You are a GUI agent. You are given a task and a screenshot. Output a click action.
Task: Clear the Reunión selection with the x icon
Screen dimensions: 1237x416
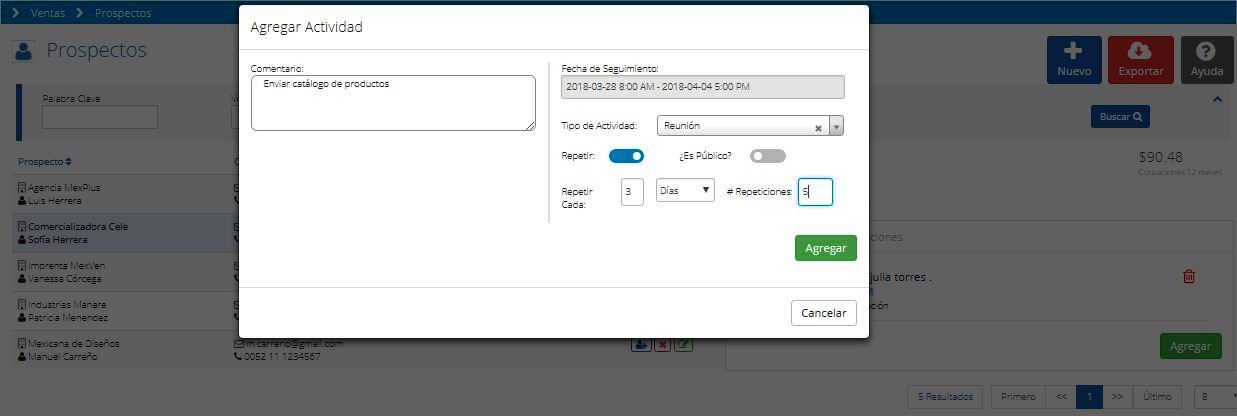click(x=818, y=127)
